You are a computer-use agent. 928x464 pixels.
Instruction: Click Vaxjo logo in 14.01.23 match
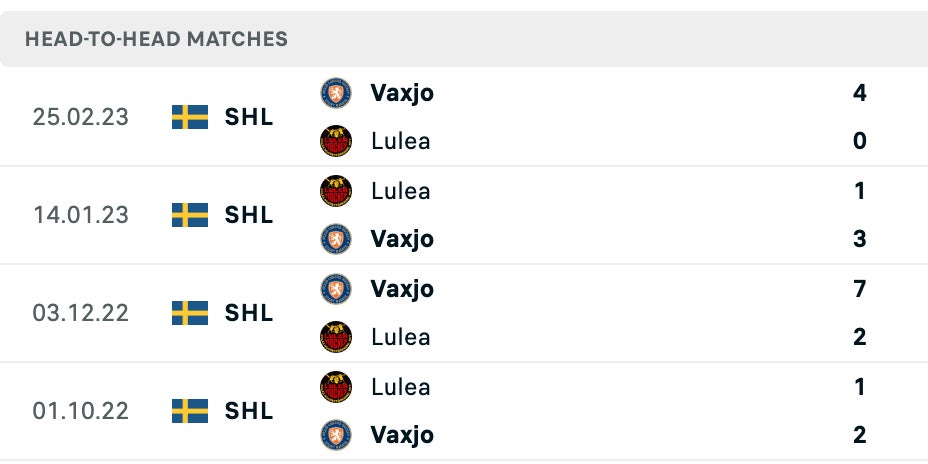[x=336, y=239]
